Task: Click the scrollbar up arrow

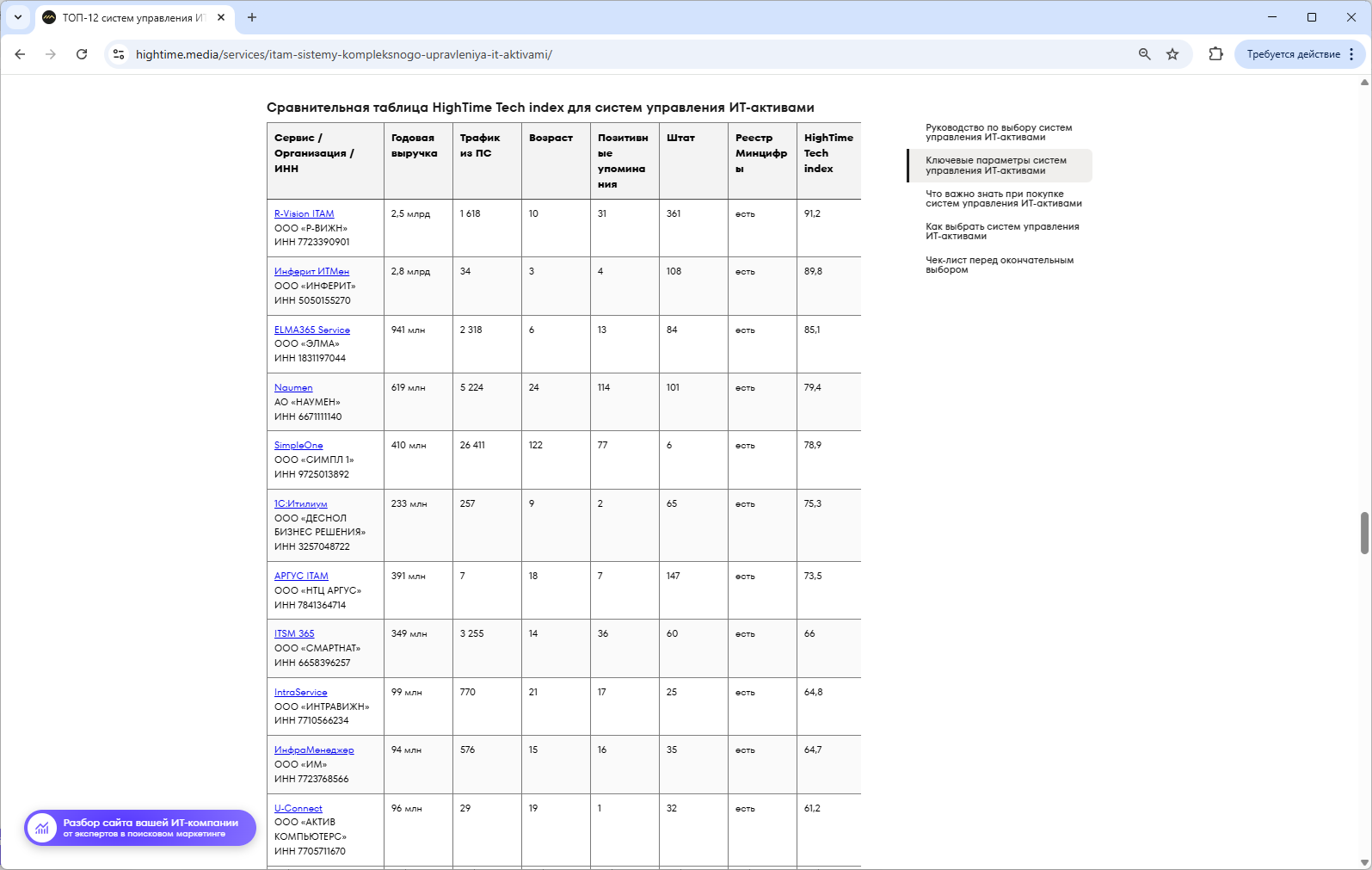Action: pyautogui.click(x=1364, y=83)
